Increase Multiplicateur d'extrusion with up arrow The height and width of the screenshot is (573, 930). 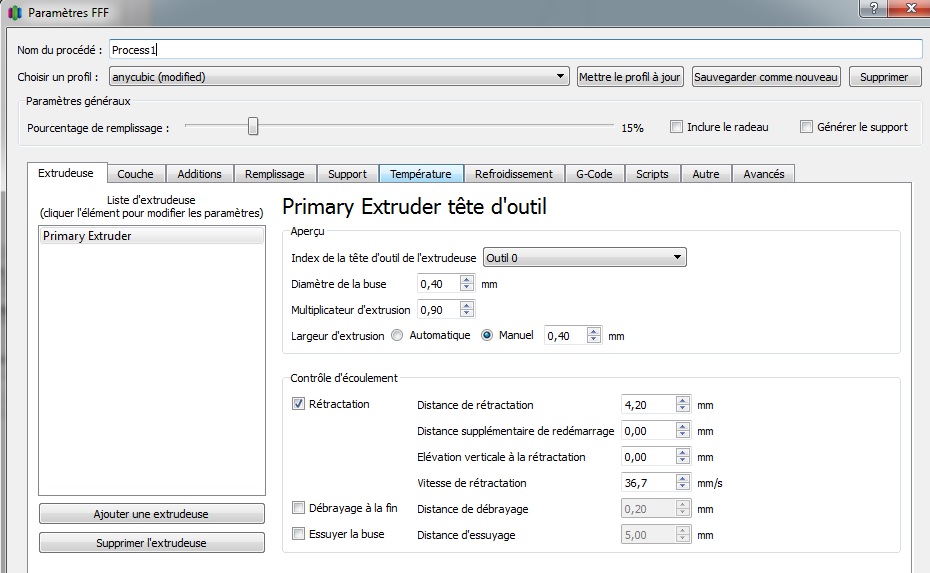pos(467,305)
